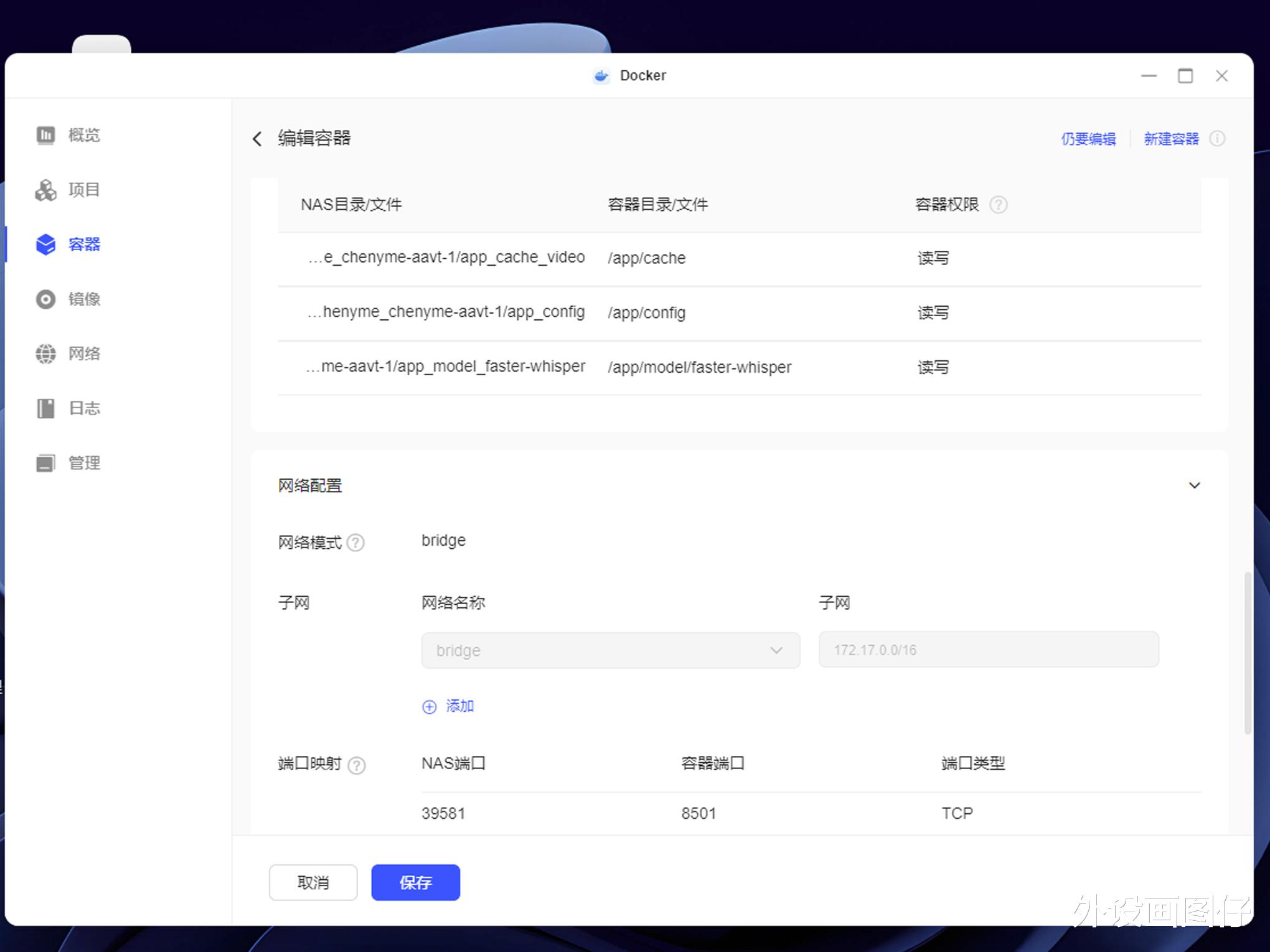The width and height of the screenshot is (1270, 952).
Task: Click the 概览 overview sidebar icon
Action: [x=45, y=135]
